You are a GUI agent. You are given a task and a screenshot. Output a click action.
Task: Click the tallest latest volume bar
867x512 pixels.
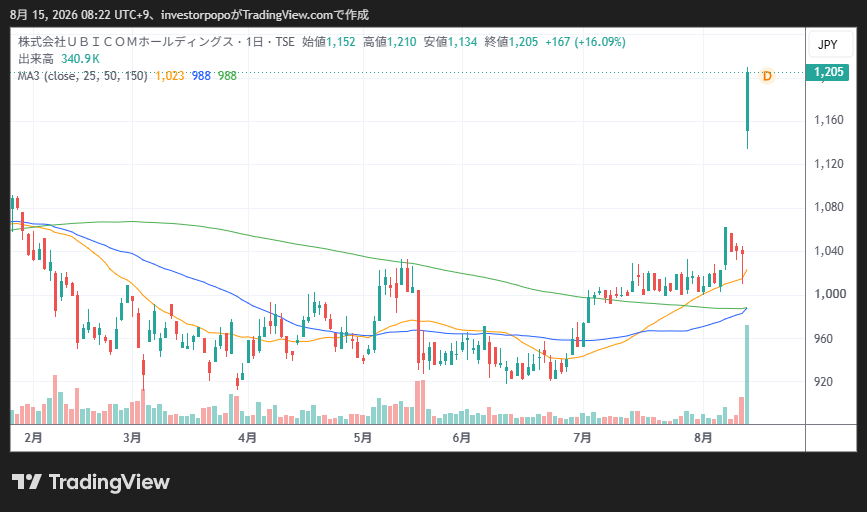click(x=747, y=374)
